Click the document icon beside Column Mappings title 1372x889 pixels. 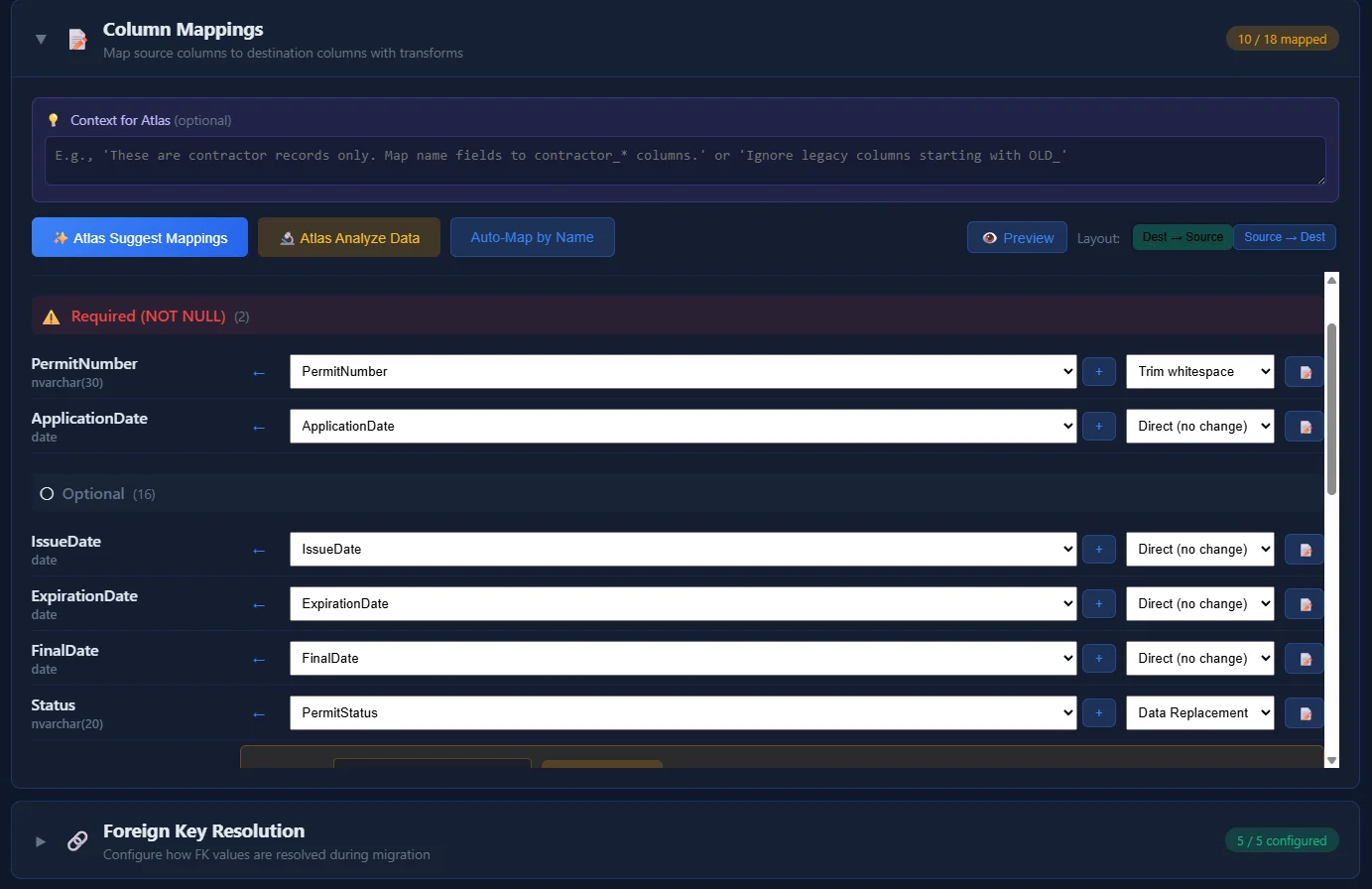pyautogui.click(x=77, y=39)
